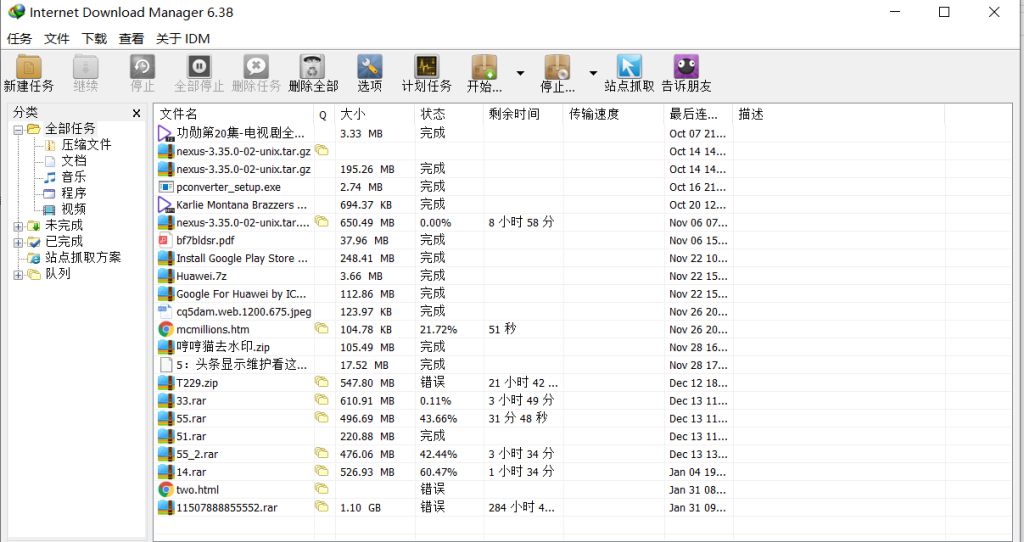
Task: Click queue icon in 14.rar row
Action: [x=322, y=470]
